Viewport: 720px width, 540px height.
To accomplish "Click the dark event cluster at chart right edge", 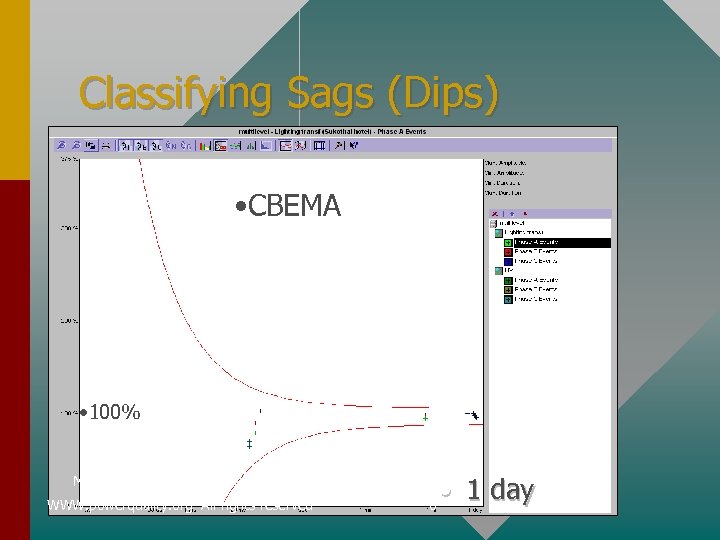I will pos(473,415).
